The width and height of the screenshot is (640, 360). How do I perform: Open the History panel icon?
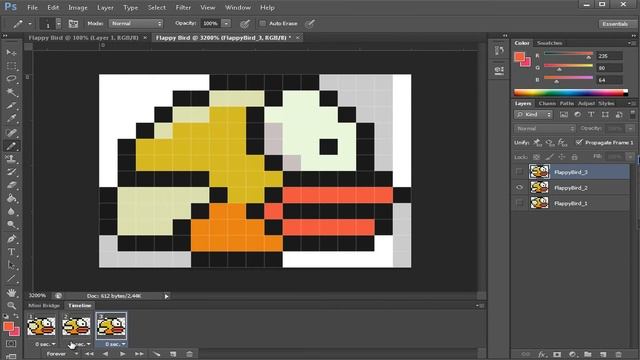point(499,51)
